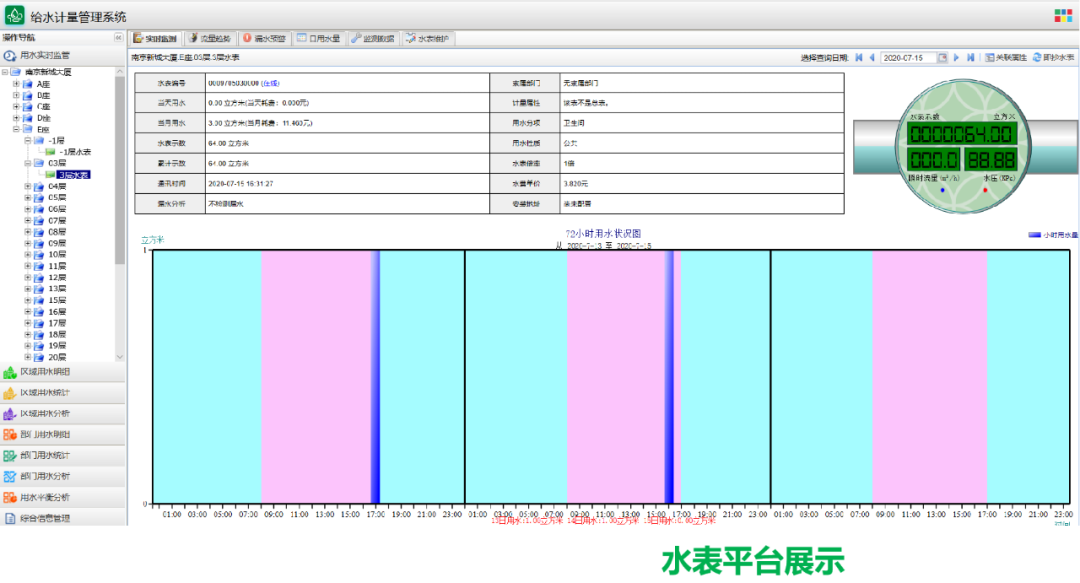Go to the previous day arrow

coord(871,58)
